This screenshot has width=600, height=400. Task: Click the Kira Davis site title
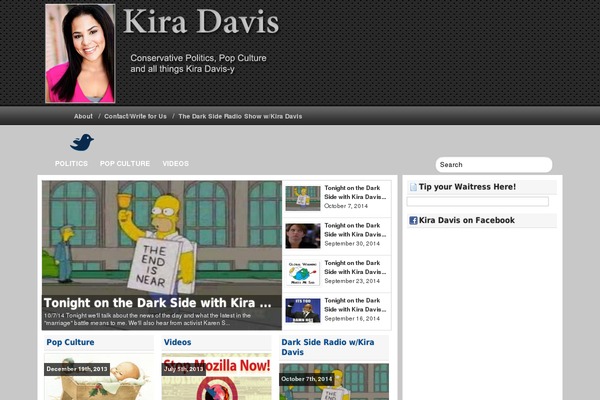pos(201,22)
